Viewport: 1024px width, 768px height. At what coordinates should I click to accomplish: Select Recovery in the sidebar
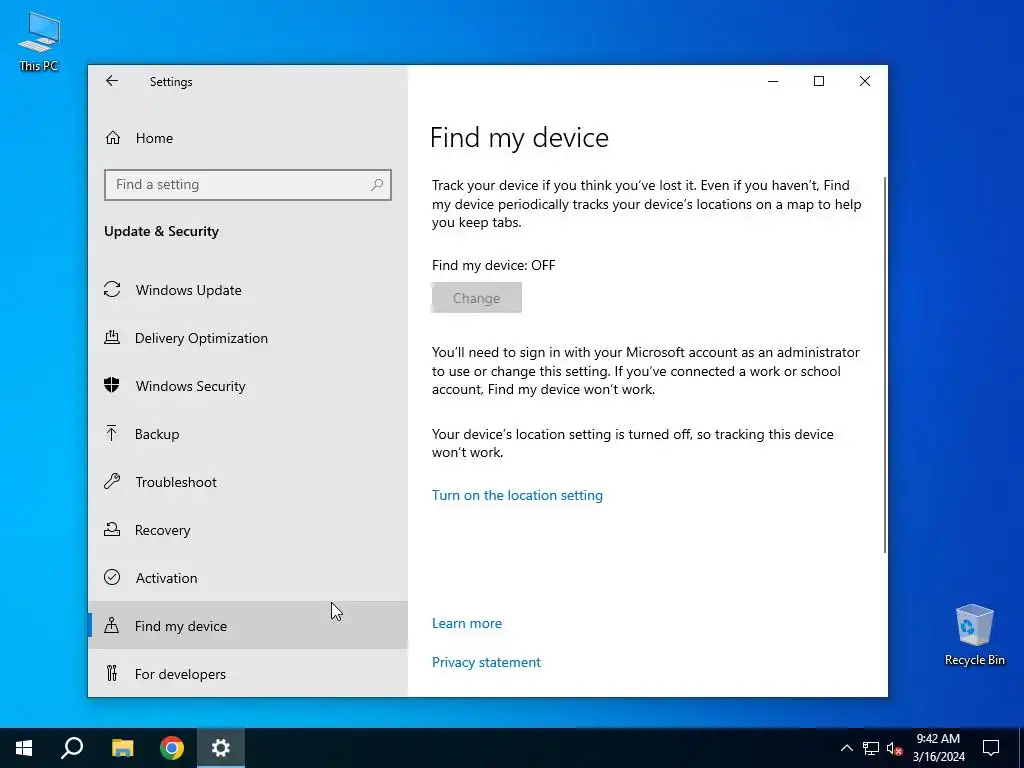click(x=248, y=530)
